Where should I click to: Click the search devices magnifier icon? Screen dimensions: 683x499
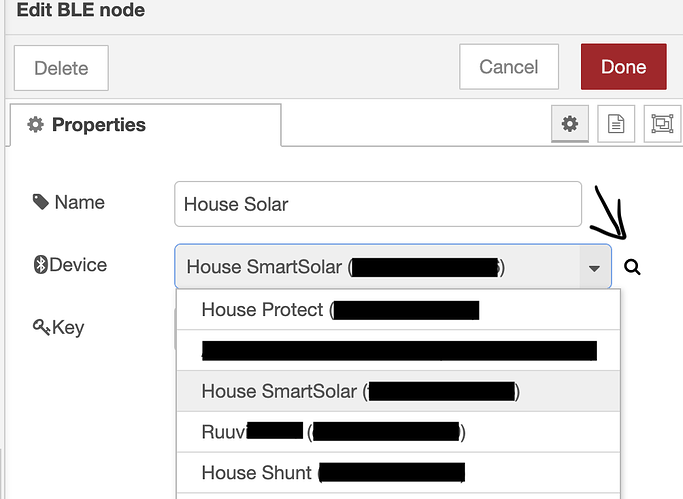632,267
